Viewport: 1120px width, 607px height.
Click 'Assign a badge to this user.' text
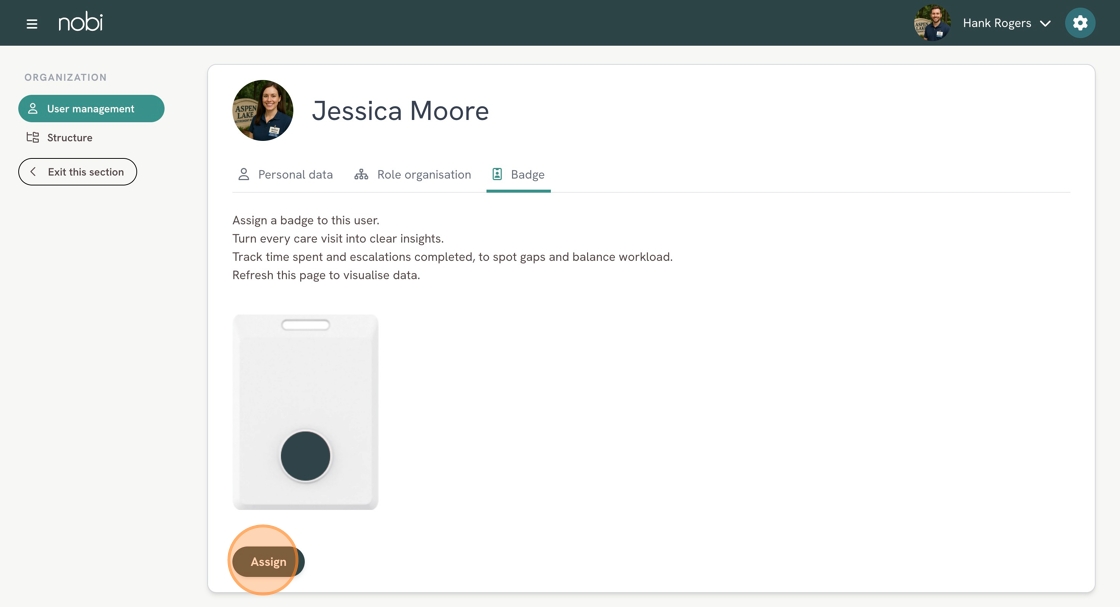[x=306, y=220]
